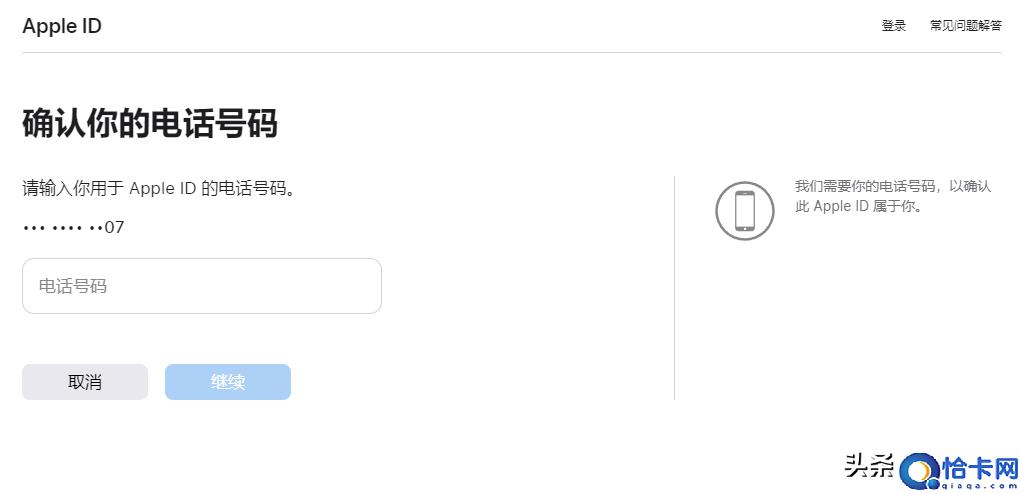The image size is (1021, 494).
Task: Click the vertical divider beside the form
Action: (675, 288)
